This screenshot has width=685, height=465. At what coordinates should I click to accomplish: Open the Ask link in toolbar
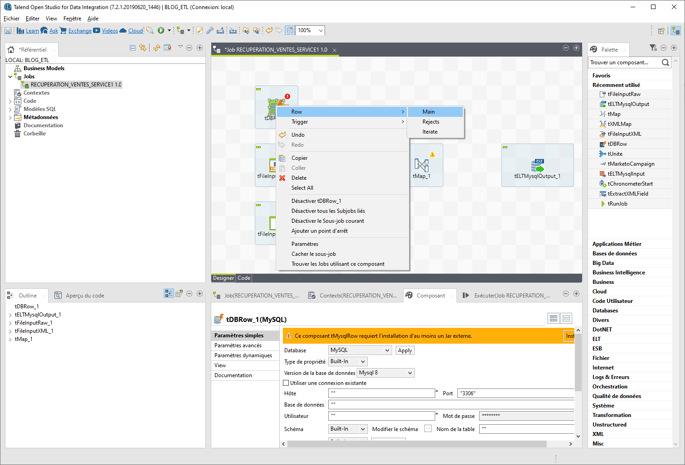[x=53, y=31]
